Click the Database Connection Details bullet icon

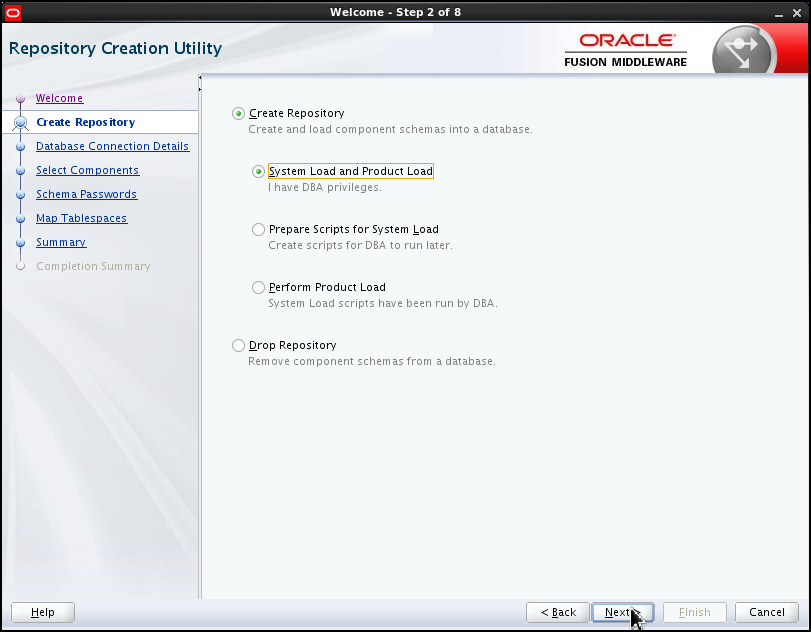tap(21, 146)
